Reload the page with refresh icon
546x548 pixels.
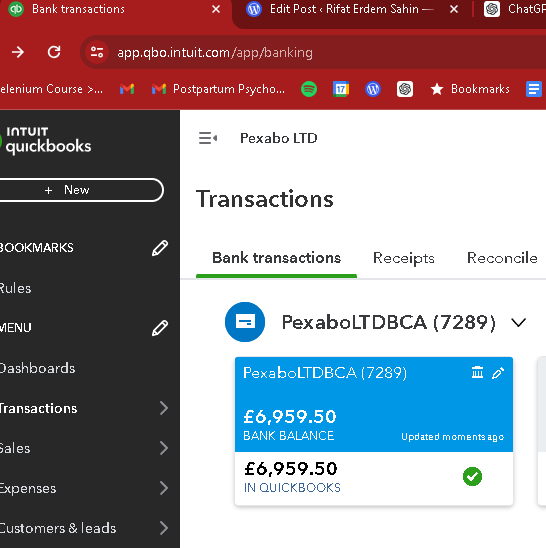coord(54,52)
